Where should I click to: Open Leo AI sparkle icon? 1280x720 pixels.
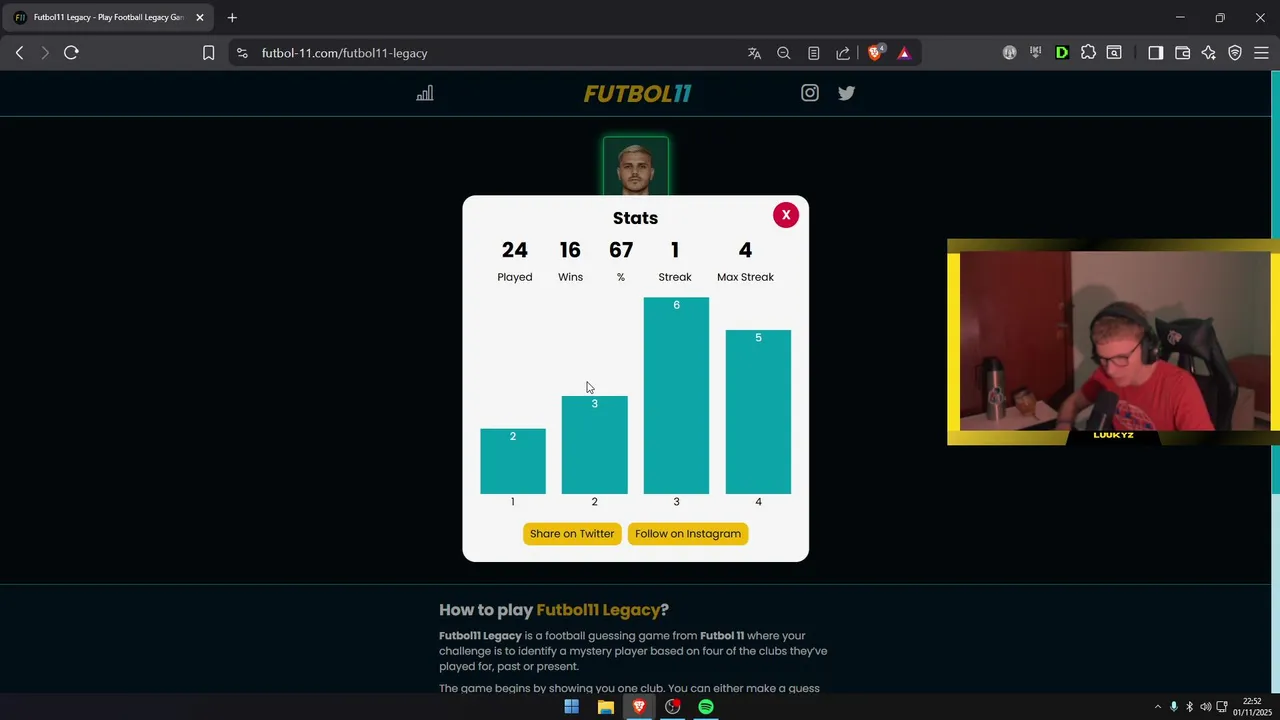1209,53
